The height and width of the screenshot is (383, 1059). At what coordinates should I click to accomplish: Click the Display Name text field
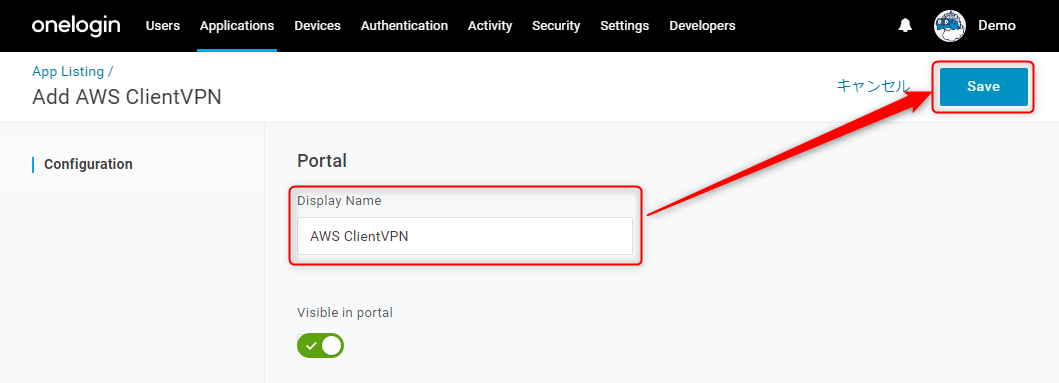click(x=465, y=236)
